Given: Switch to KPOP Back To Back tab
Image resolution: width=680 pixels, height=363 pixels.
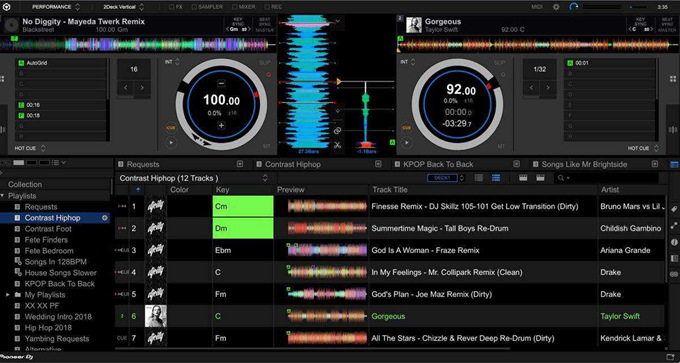Looking at the screenshot, I should (x=438, y=164).
